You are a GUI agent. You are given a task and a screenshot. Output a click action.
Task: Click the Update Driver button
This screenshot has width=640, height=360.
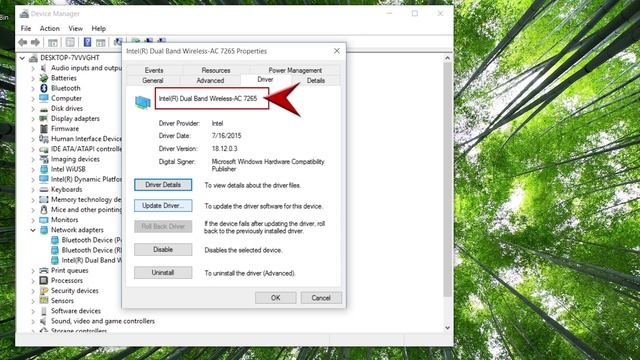click(163, 206)
